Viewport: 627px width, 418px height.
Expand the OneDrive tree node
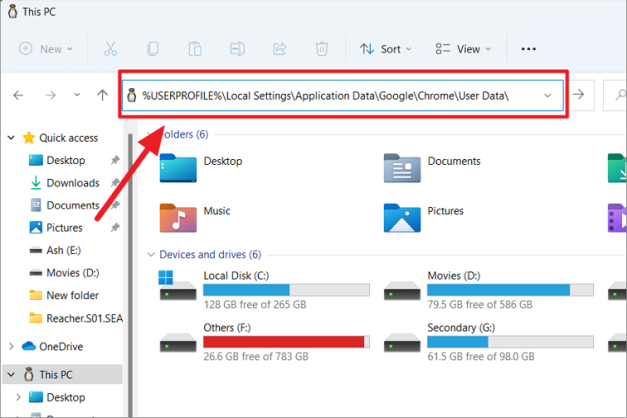click(x=11, y=347)
